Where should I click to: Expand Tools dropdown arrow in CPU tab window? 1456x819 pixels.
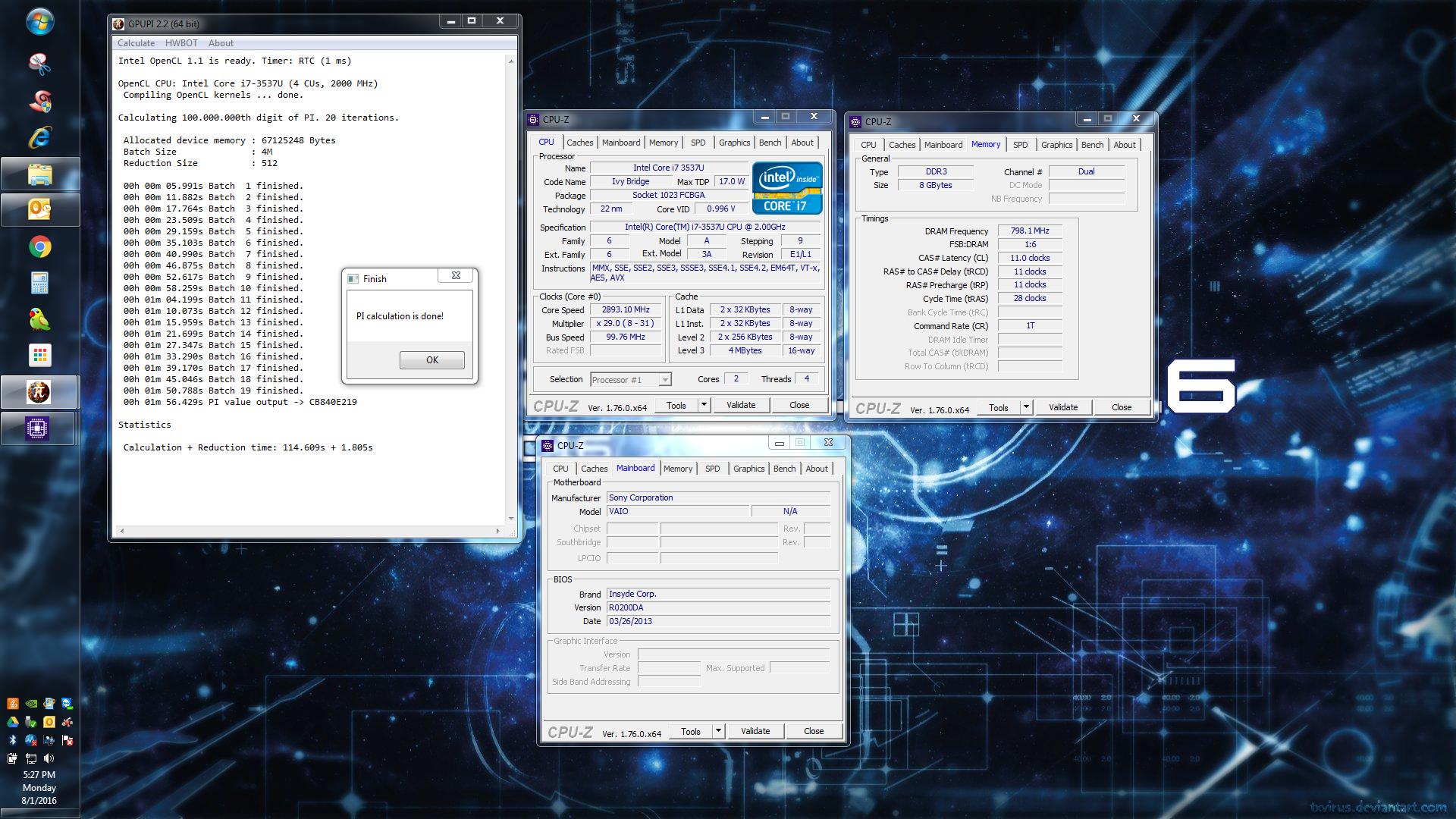tap(704, 405)
